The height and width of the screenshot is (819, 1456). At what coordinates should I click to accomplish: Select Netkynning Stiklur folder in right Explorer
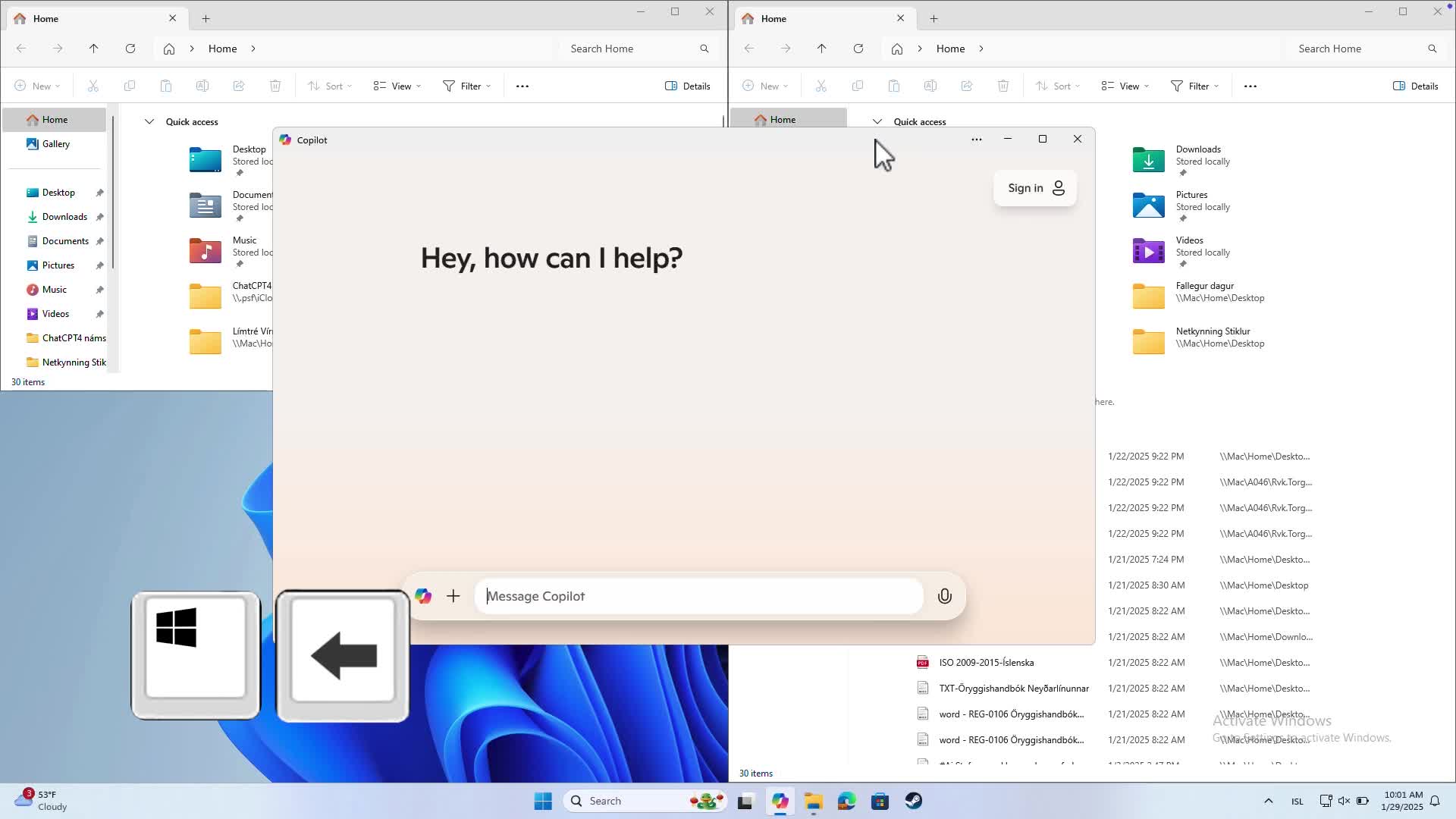[x=1198, y=341]
